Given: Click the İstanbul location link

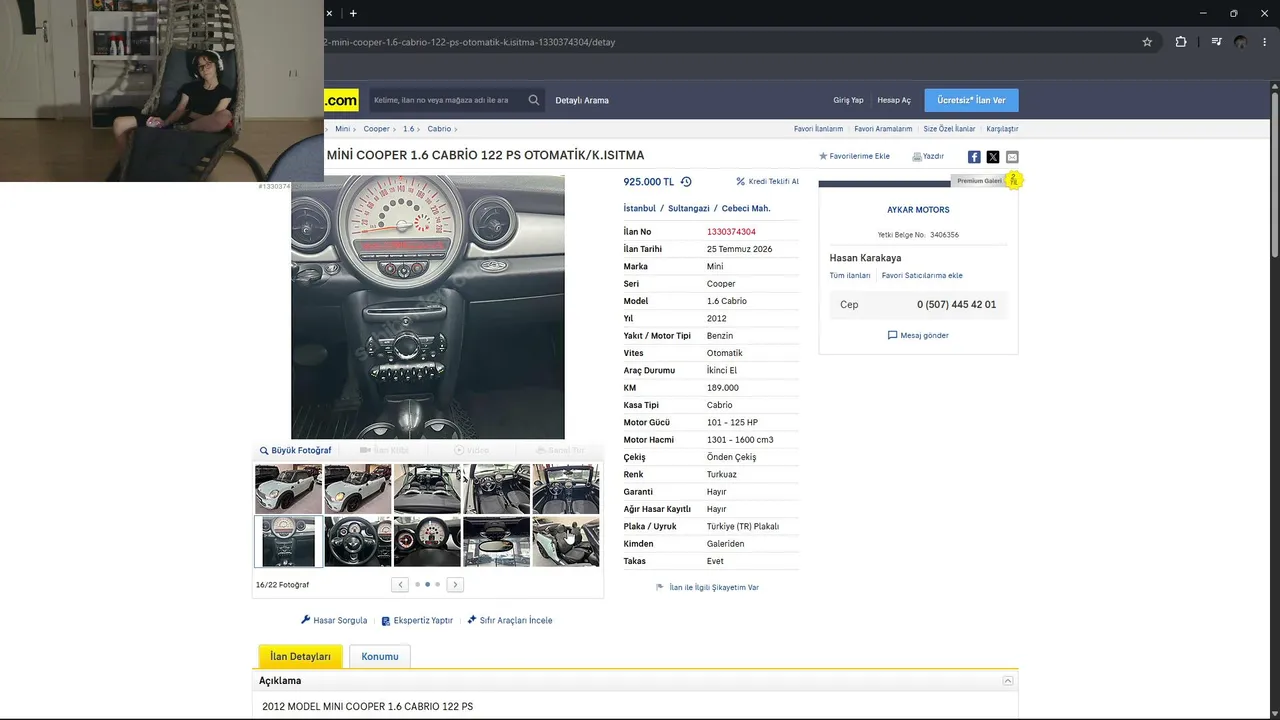Looking at the screenshot, I should tap(639, 208).
